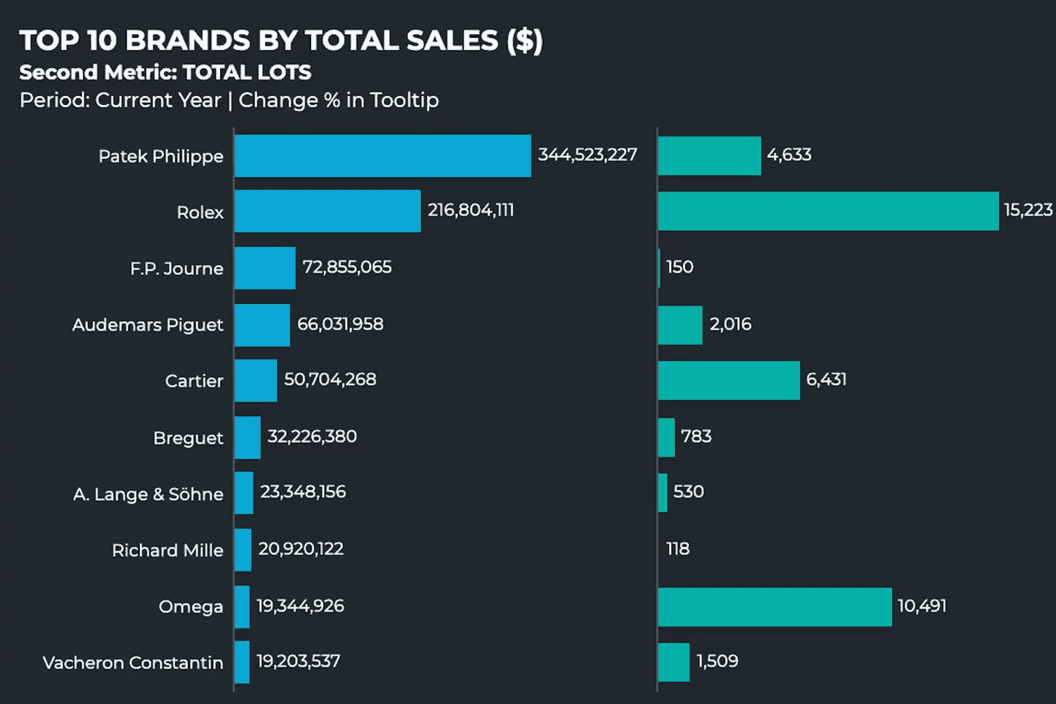Click the Vacheron Constantin brand label
This screenshot has width=1056, height=704.
click(x=133, y=662)
